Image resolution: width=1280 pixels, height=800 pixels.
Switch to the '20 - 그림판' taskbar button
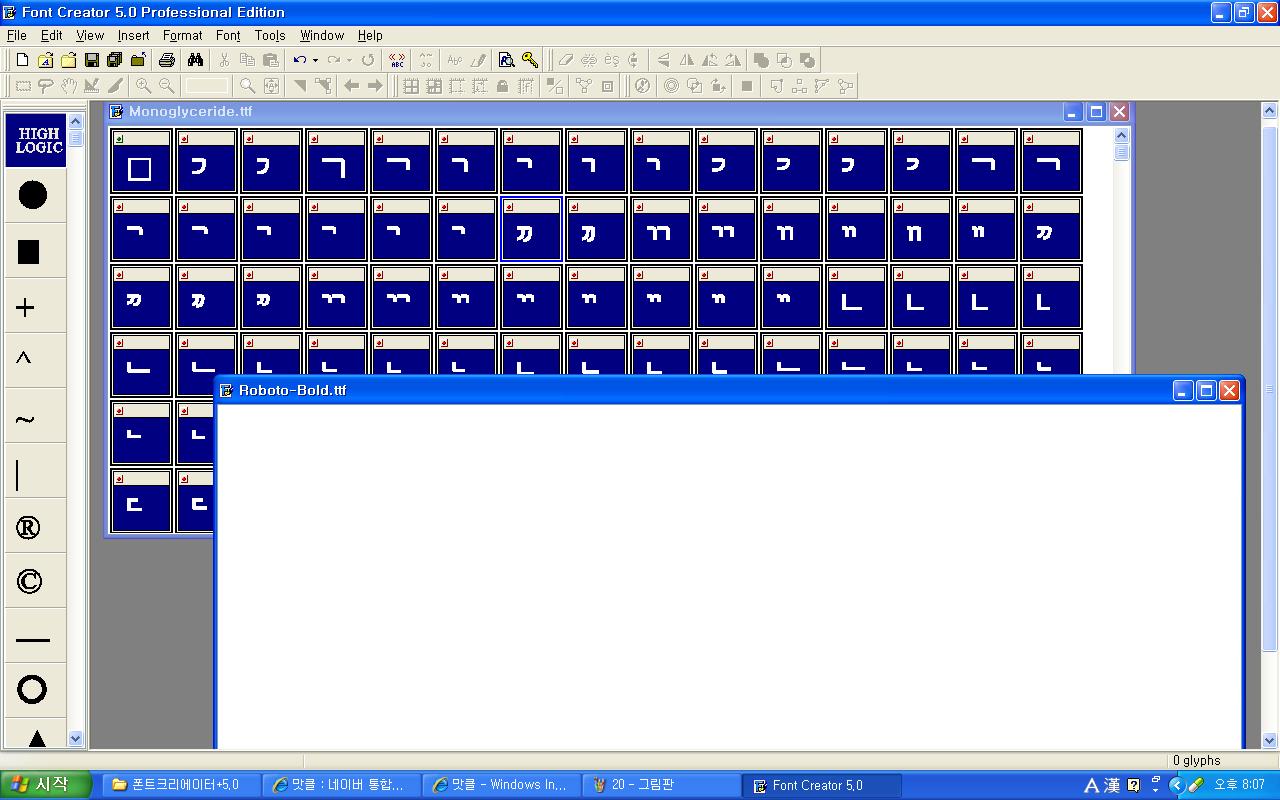660,785
